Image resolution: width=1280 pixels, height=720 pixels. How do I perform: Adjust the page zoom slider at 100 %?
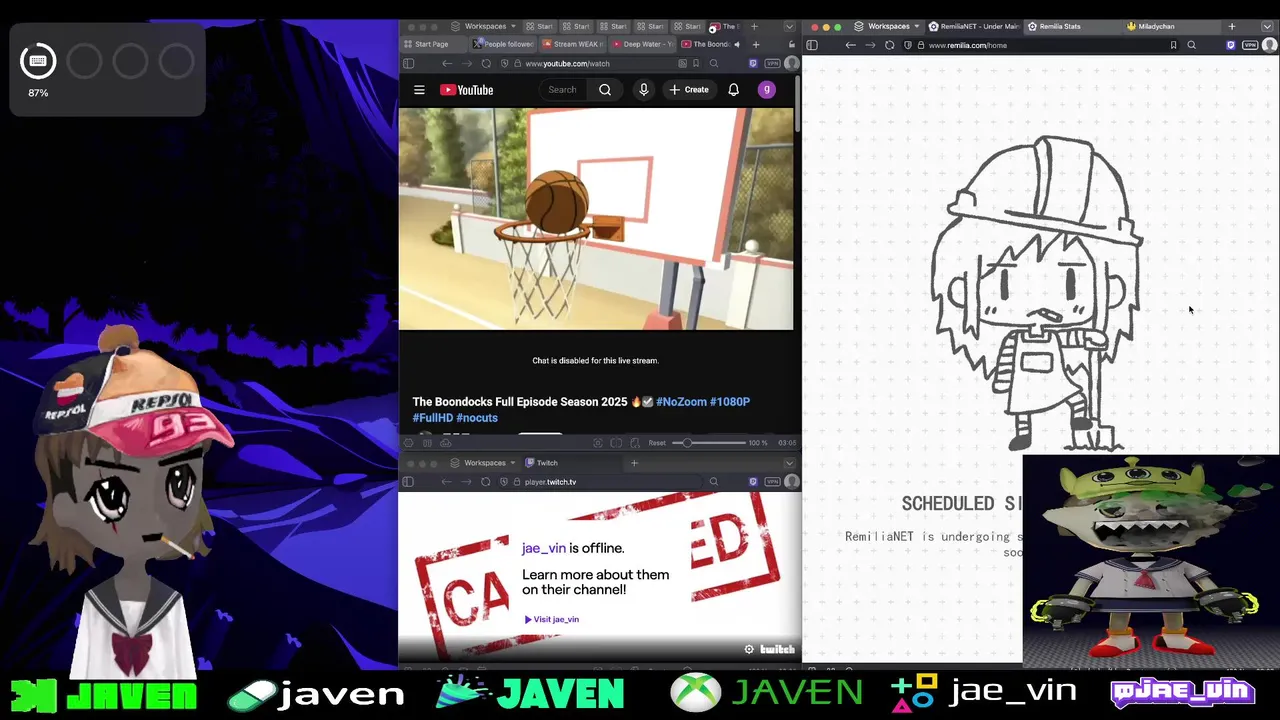(x=709, y=443)
